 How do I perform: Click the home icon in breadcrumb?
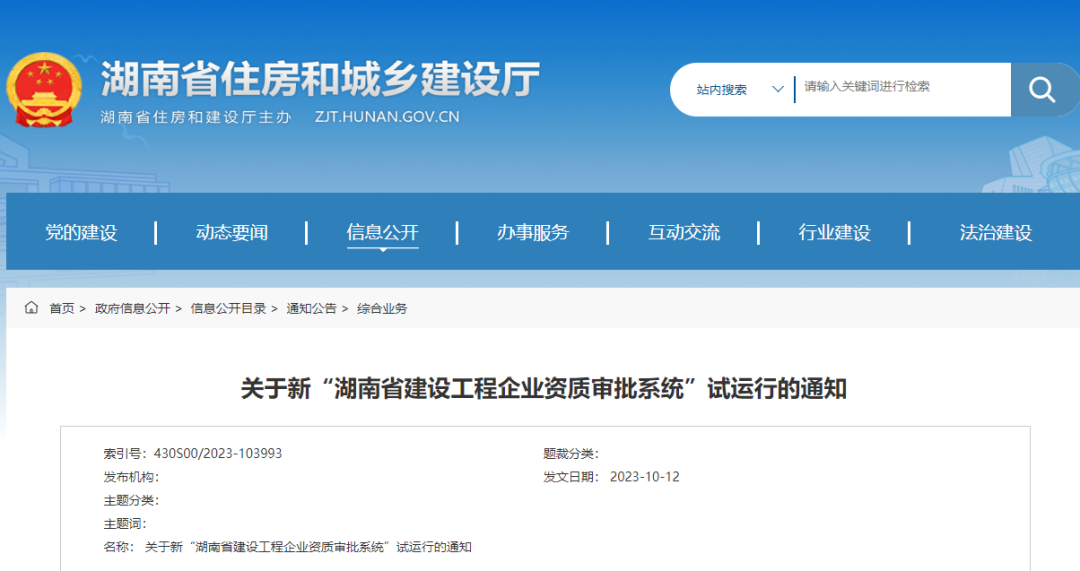[x=32, y=308]
